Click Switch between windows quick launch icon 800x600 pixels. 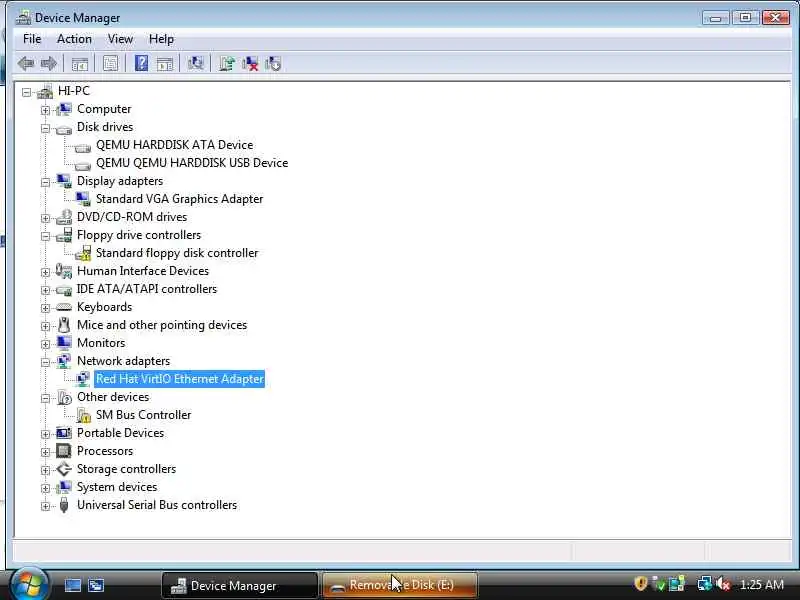click(96, 585)
